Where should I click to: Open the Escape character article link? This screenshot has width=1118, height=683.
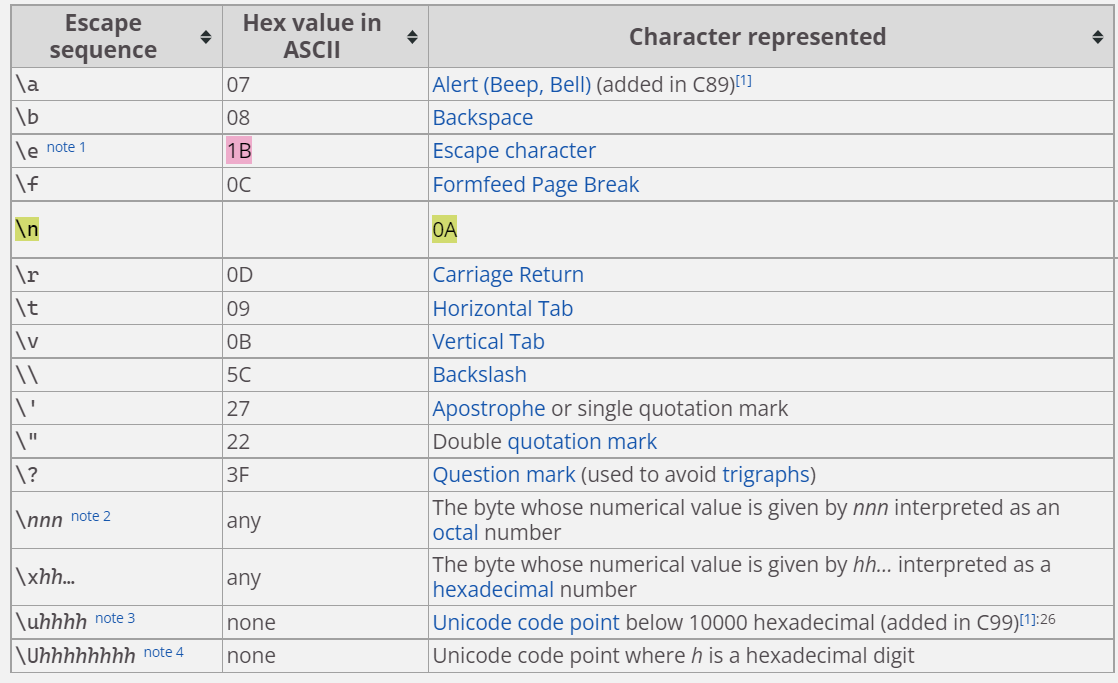point(514,151)
